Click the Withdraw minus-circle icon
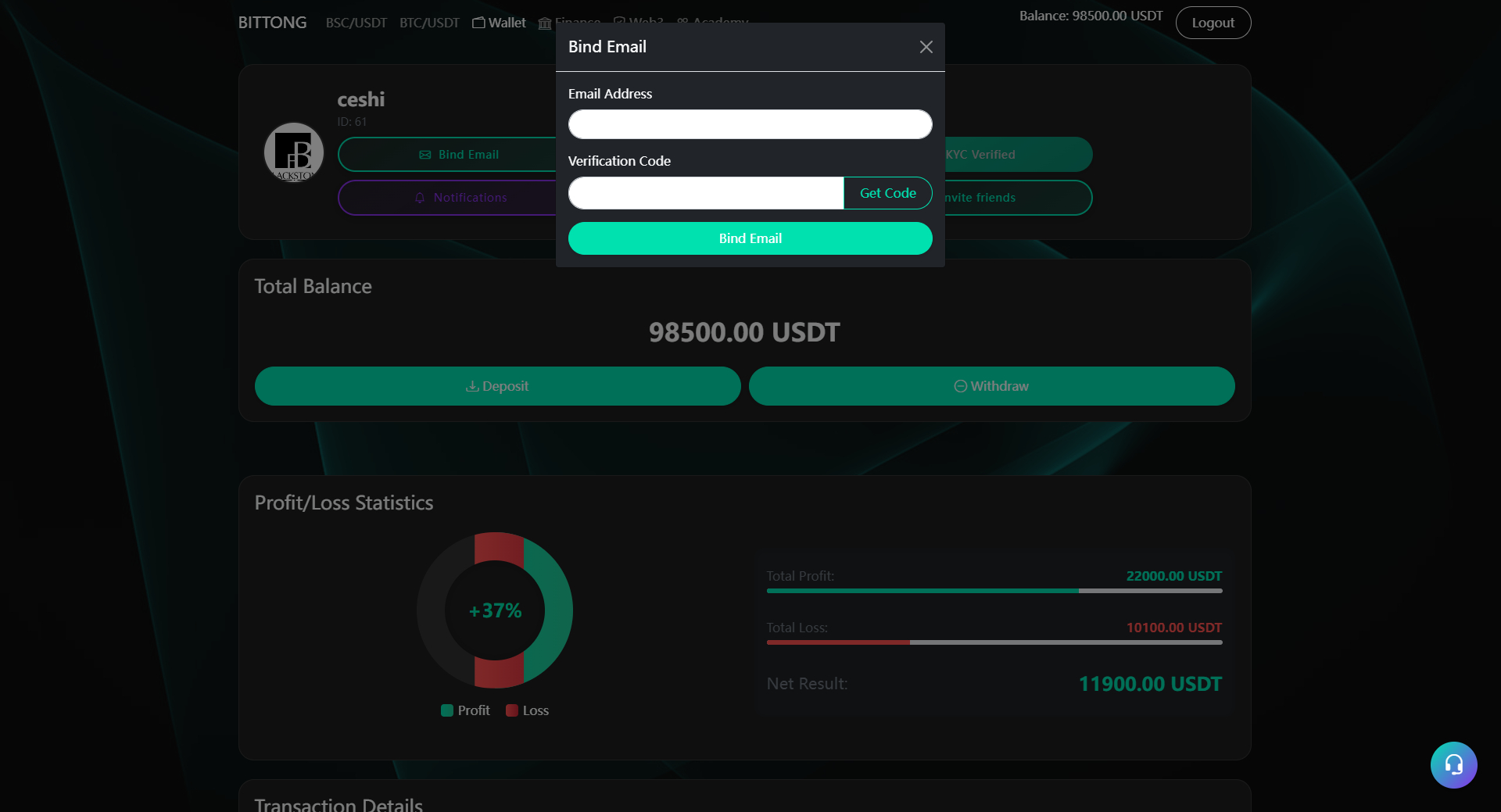The height and width of the screenshot is (812, 1501). (960, 386)
